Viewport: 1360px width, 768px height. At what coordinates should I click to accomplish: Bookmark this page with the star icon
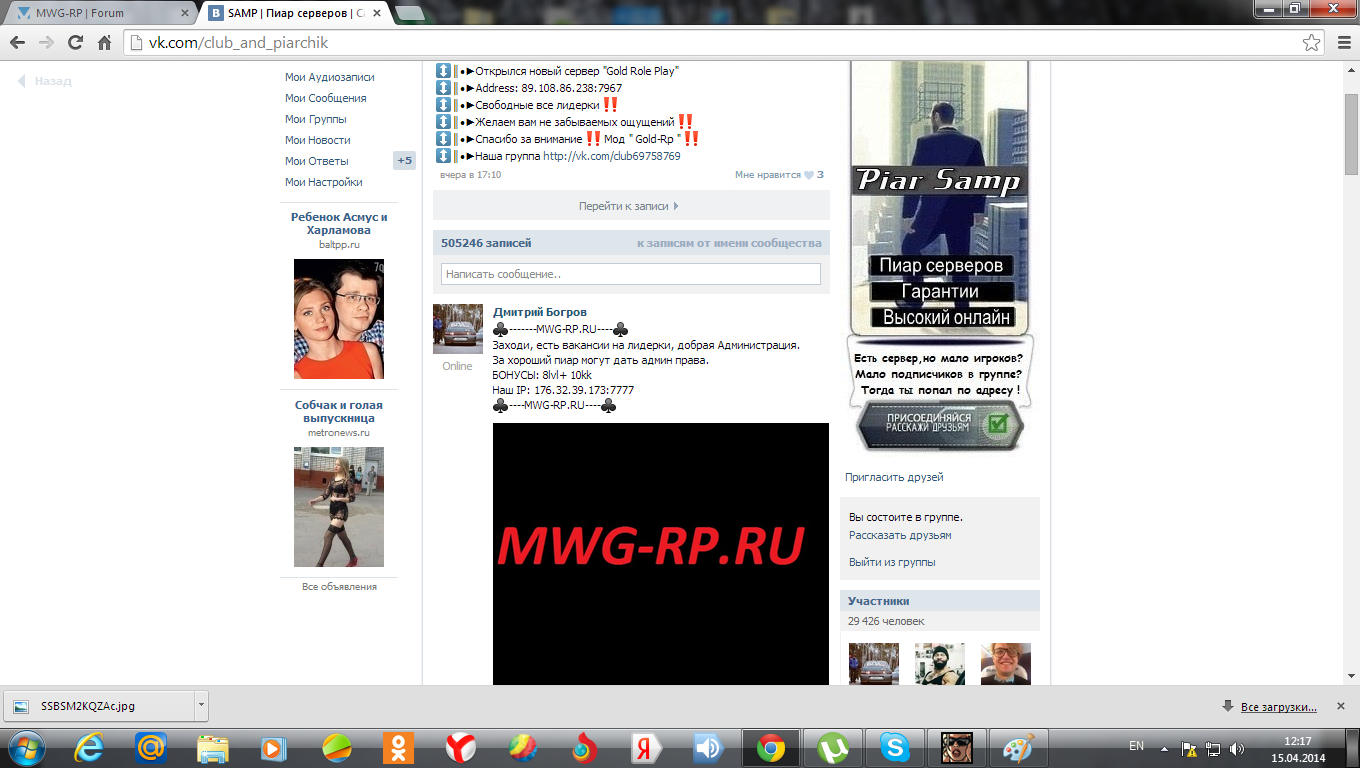pos(1311,43)
